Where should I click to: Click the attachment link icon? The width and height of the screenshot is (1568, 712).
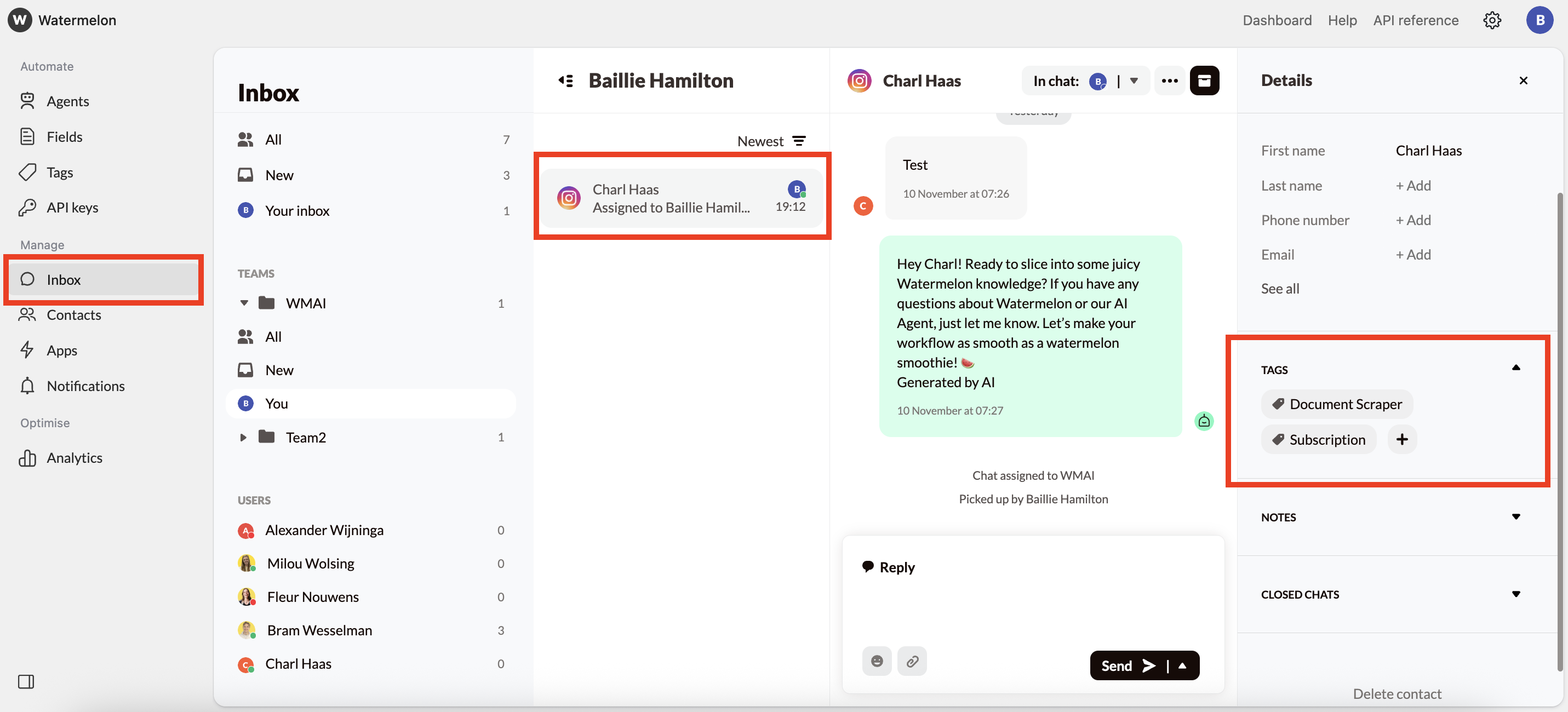click(x=911, y=661)
